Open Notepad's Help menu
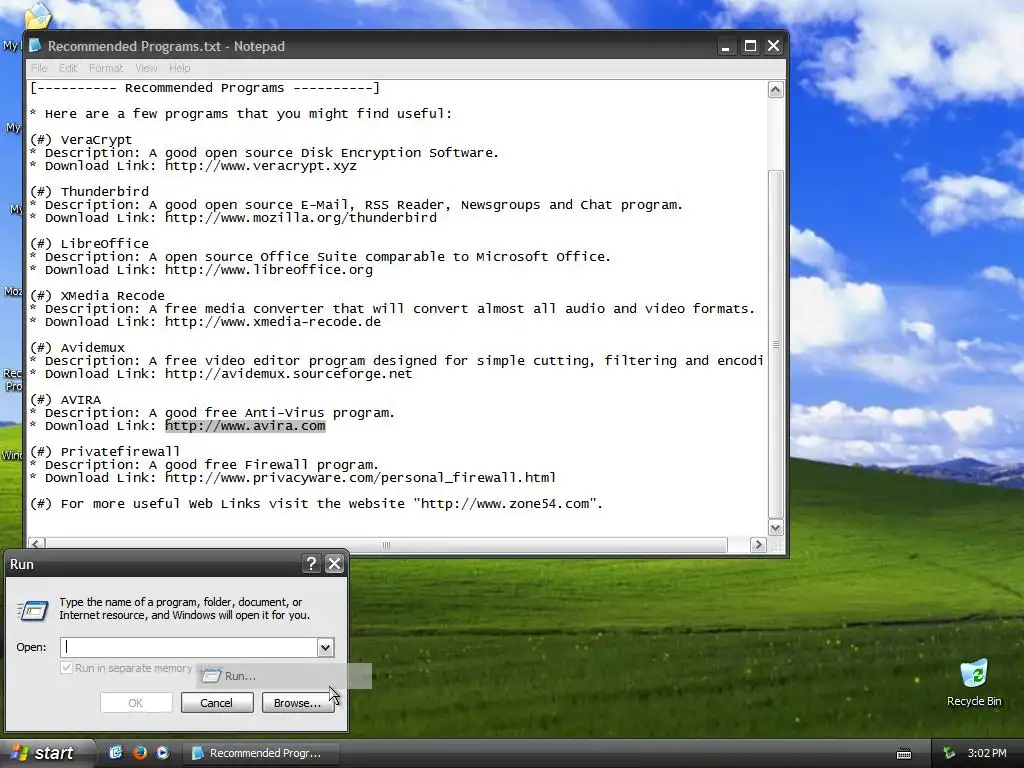The width and height of the screenshot is (1024, 768). coord(180,68)
